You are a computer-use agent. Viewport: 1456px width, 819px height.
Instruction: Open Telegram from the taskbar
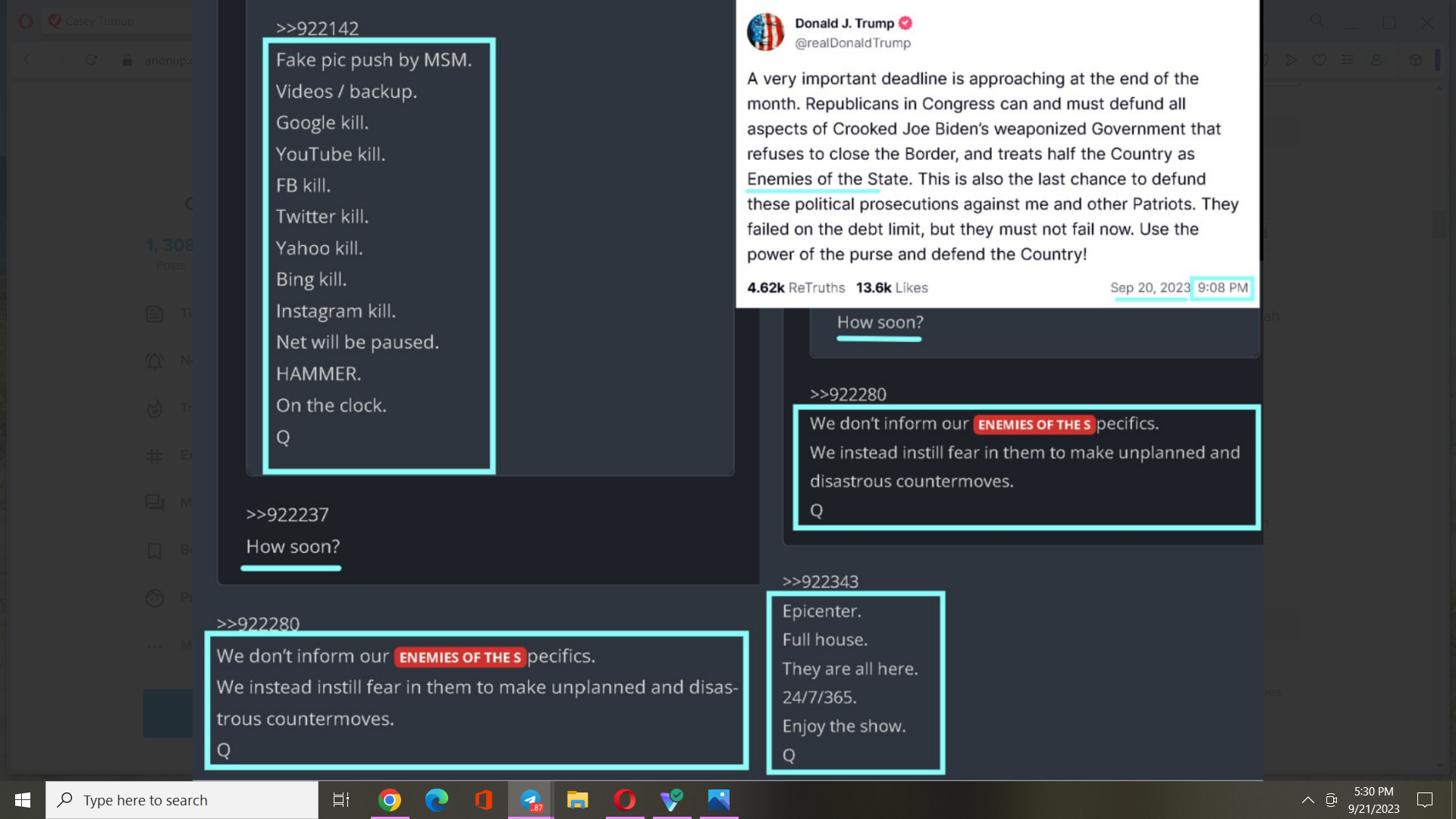(x=531, y=800)
